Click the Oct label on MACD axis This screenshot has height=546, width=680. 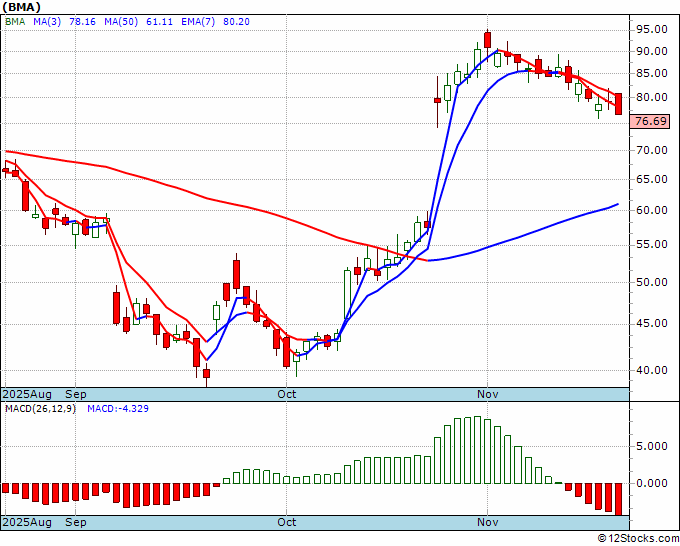click(x=287, y=522)
